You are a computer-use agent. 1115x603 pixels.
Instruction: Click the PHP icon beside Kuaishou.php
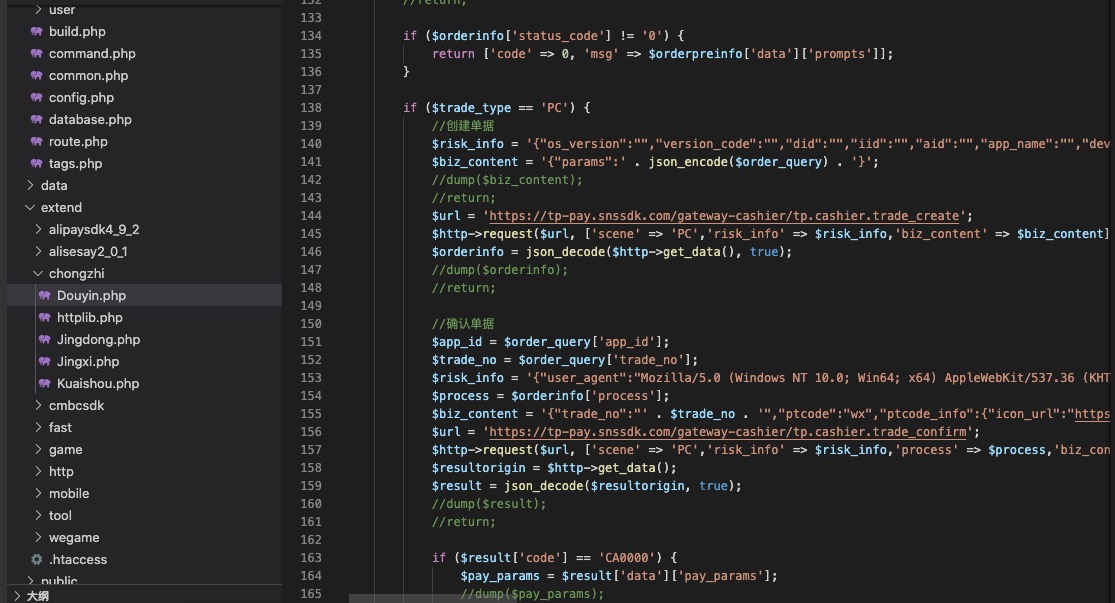tap(45, 384)
